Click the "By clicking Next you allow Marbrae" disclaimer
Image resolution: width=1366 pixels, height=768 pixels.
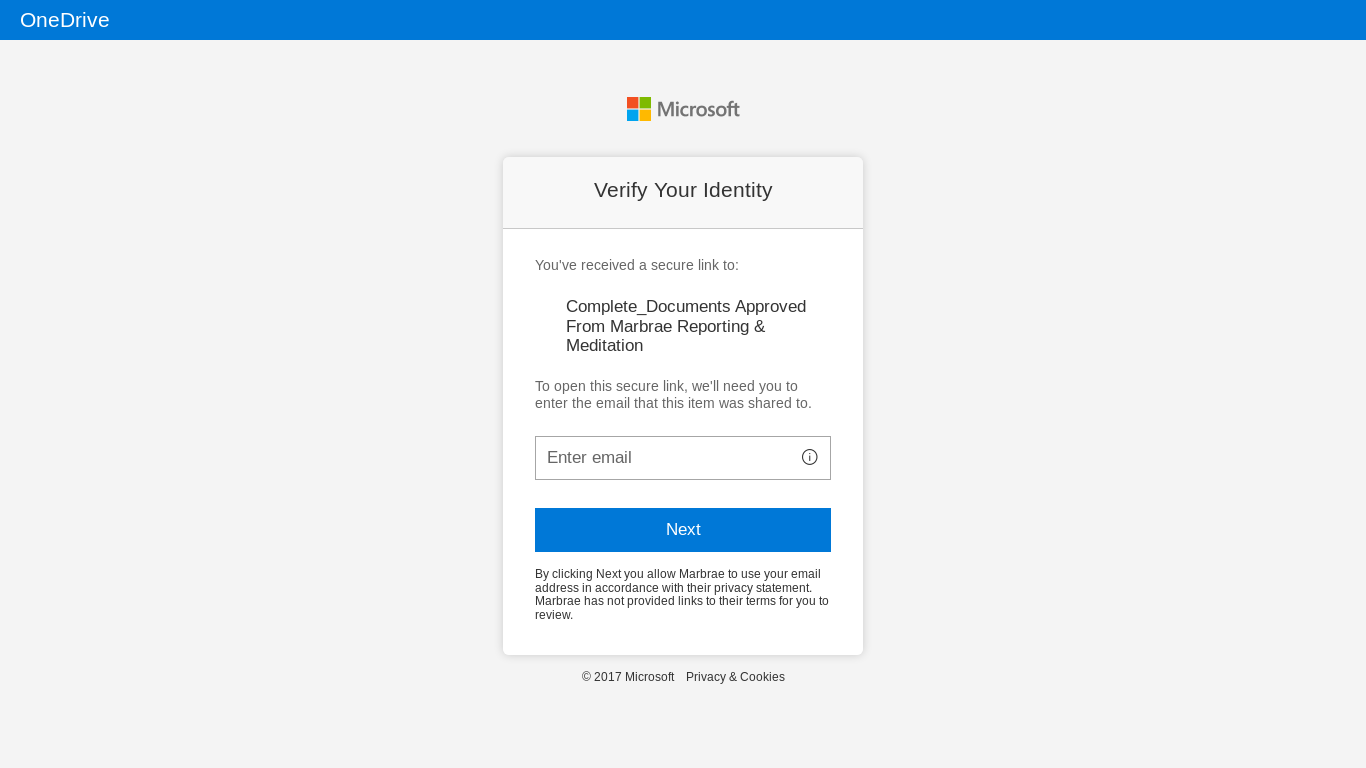(682, 594)
